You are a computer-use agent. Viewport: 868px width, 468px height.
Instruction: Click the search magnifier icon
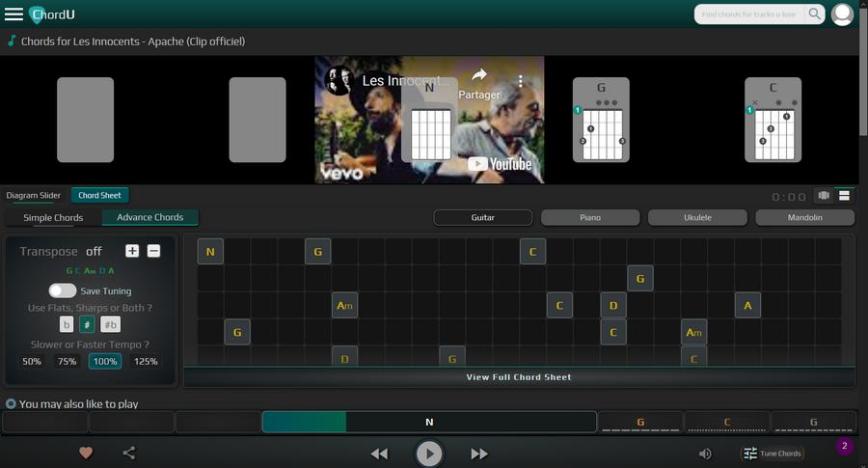point(815,14)
